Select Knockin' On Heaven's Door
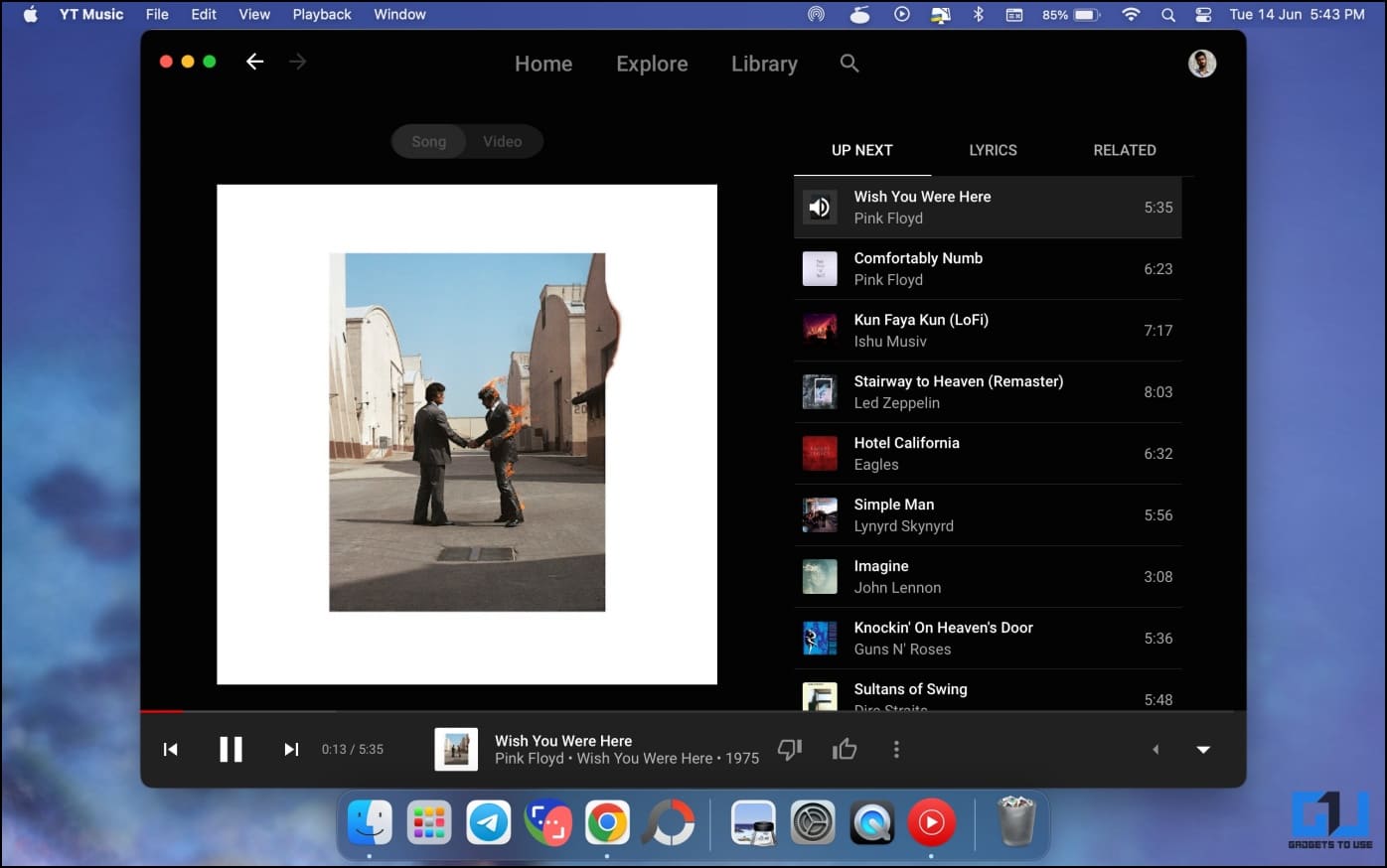The image size is (1387, 868). [x=988, y=639]
